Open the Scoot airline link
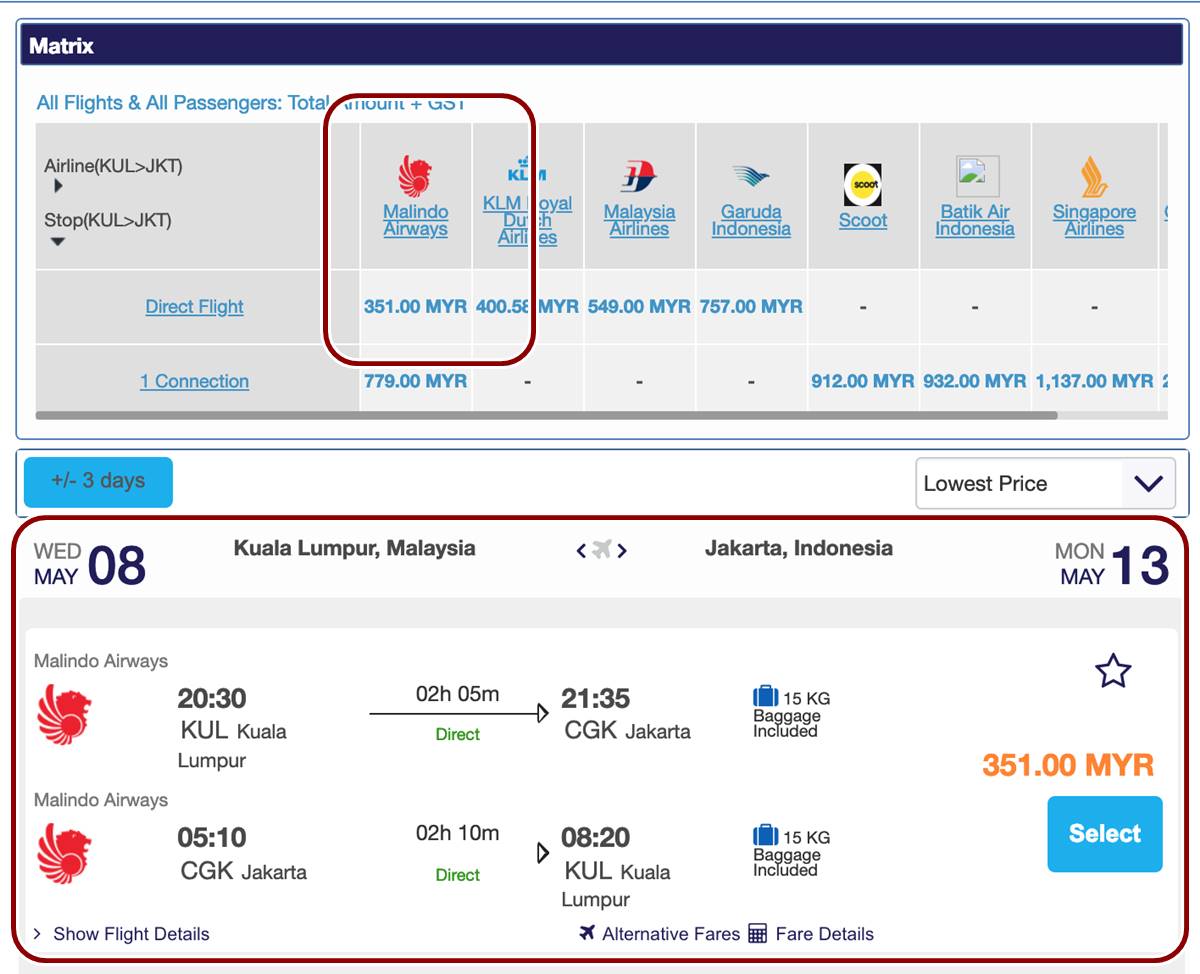1200x974 pixels. [863, 221]
